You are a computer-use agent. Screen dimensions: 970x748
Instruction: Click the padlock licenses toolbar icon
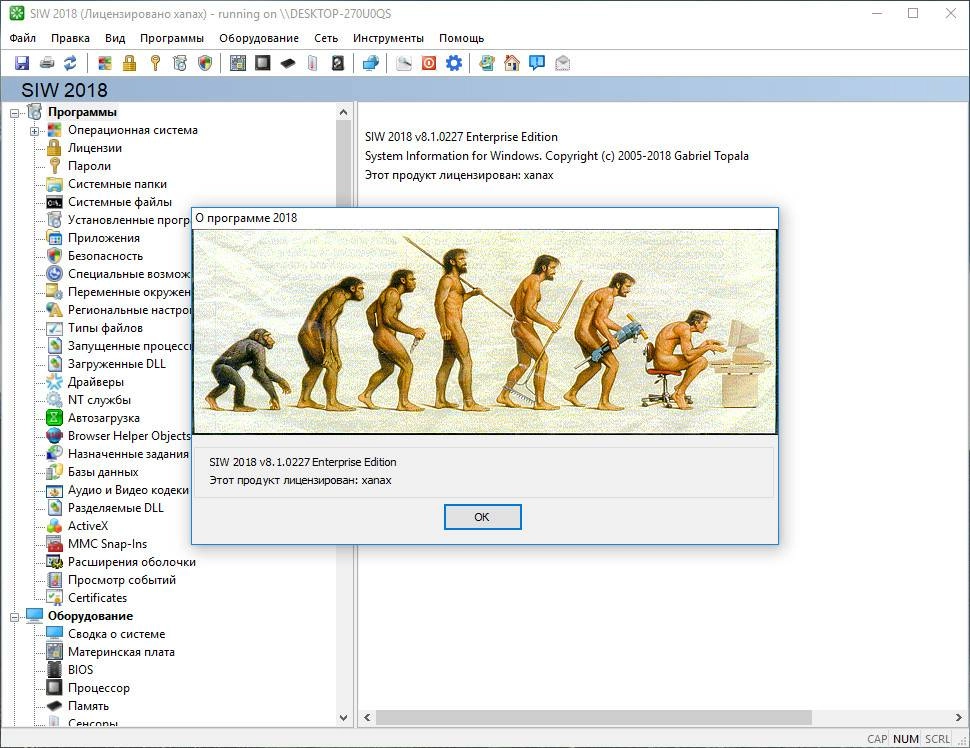[129, 62]
